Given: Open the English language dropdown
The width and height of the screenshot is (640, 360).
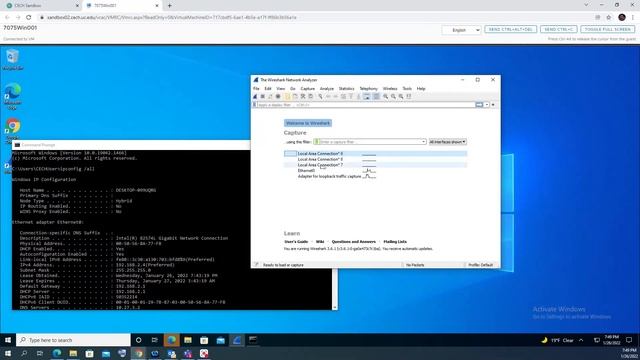Looking at the screenshot, I should (x=461, y=30).
